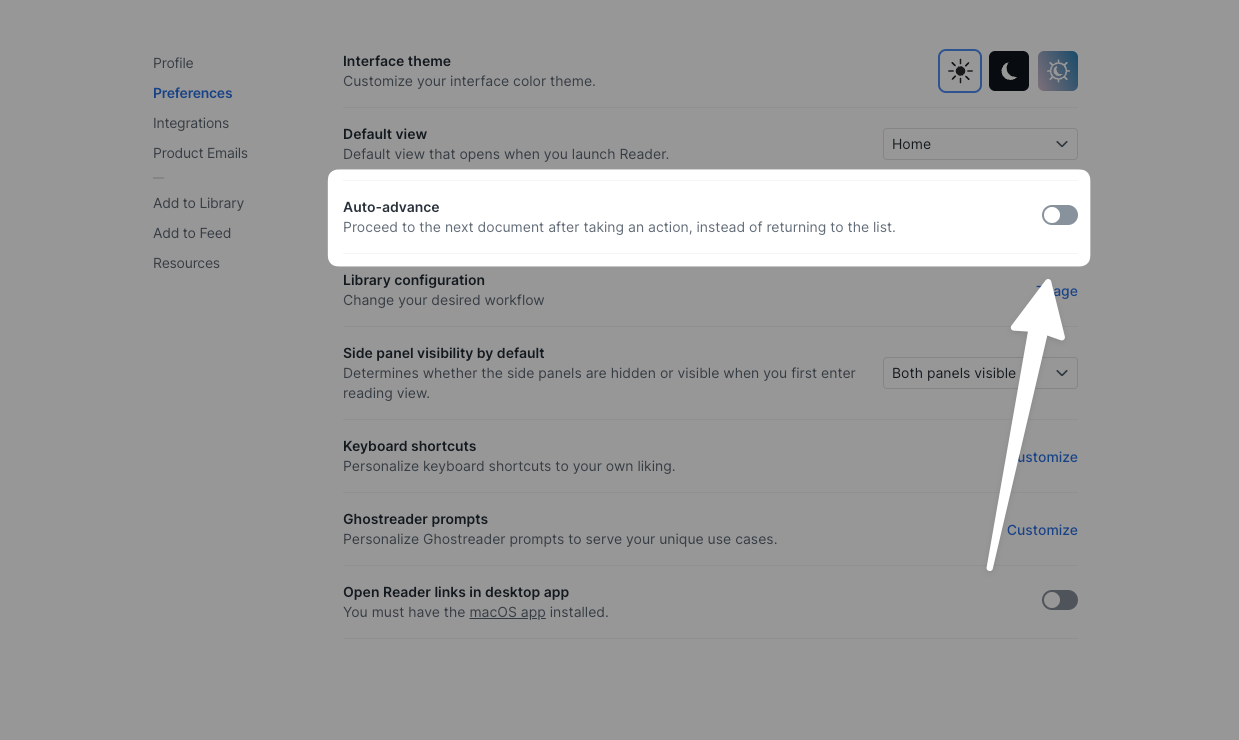Click the Default view dropdown chevron
Viewport: 1239px width, 740px height.
pos(1062,144)
